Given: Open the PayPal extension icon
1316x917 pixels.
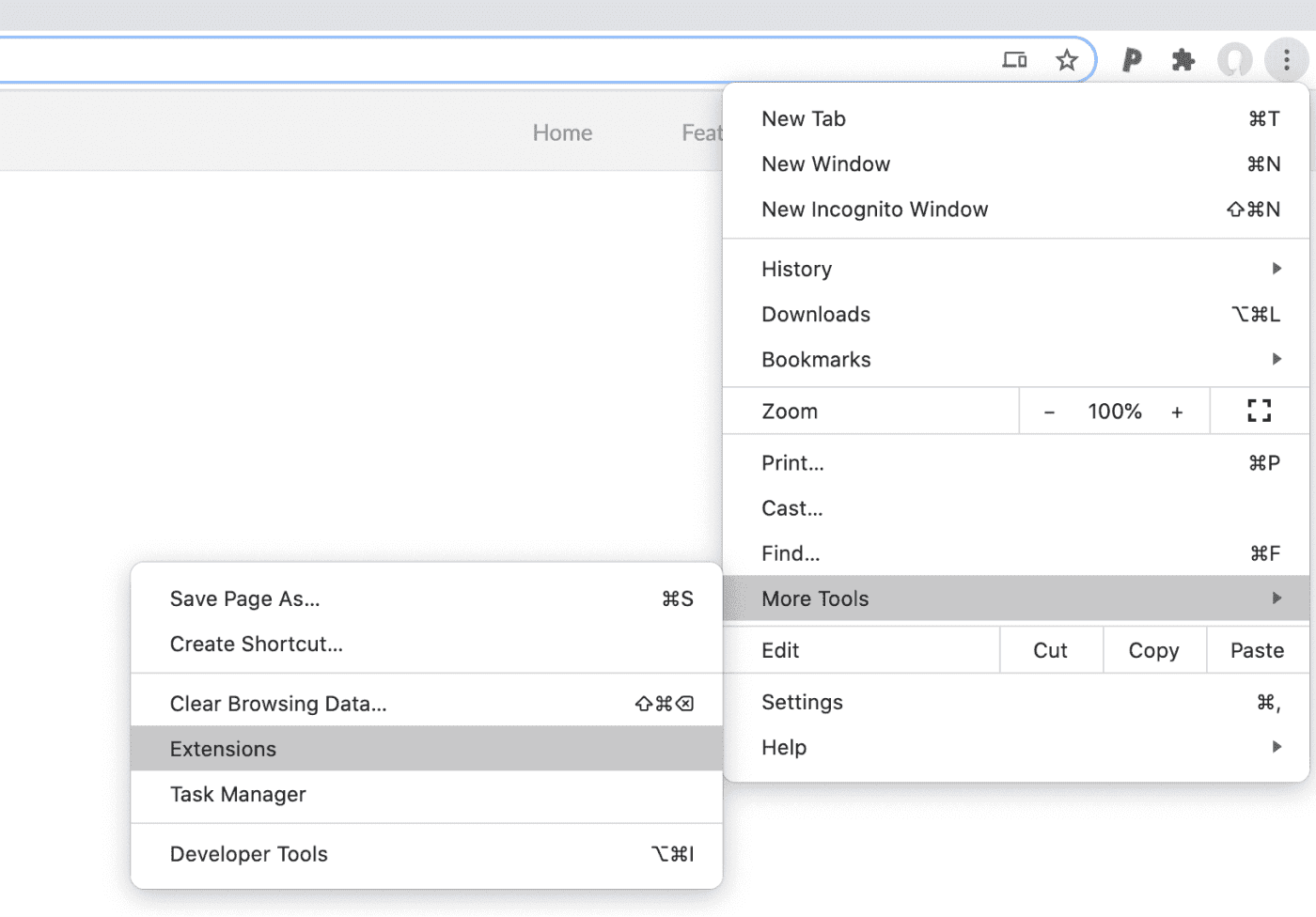Looking at the screenshot, I should pyautogui.click(x=1132, y=61).
